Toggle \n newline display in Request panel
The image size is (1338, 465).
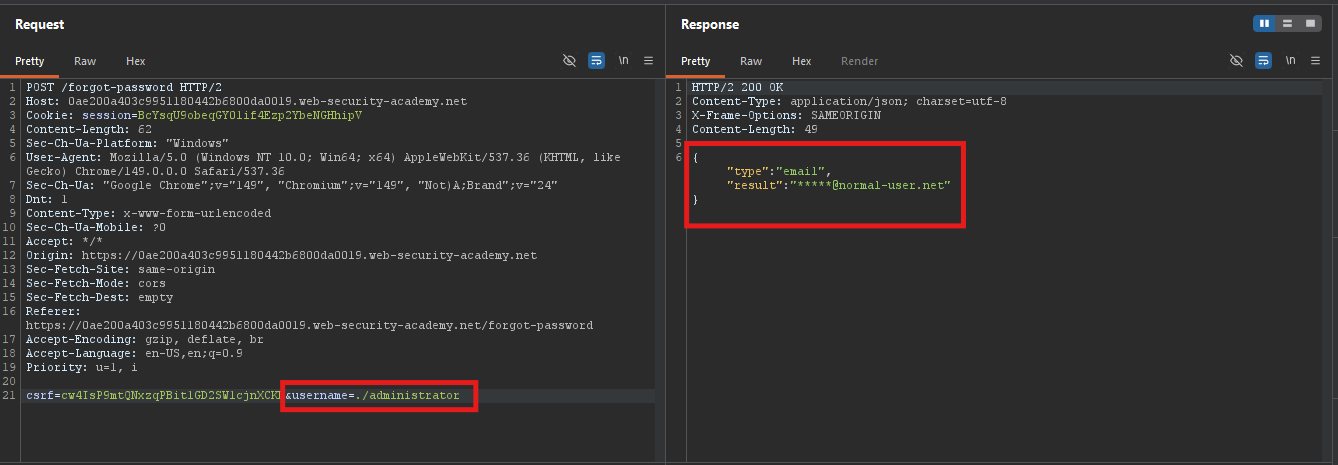click(x=624, y=61)
